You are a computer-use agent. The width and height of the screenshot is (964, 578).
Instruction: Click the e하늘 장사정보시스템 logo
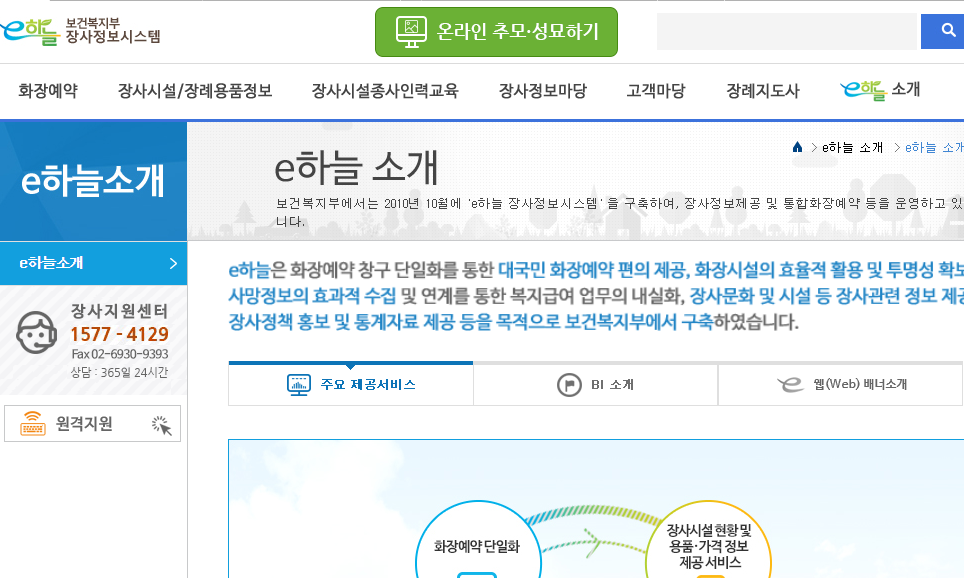point(81,31)
